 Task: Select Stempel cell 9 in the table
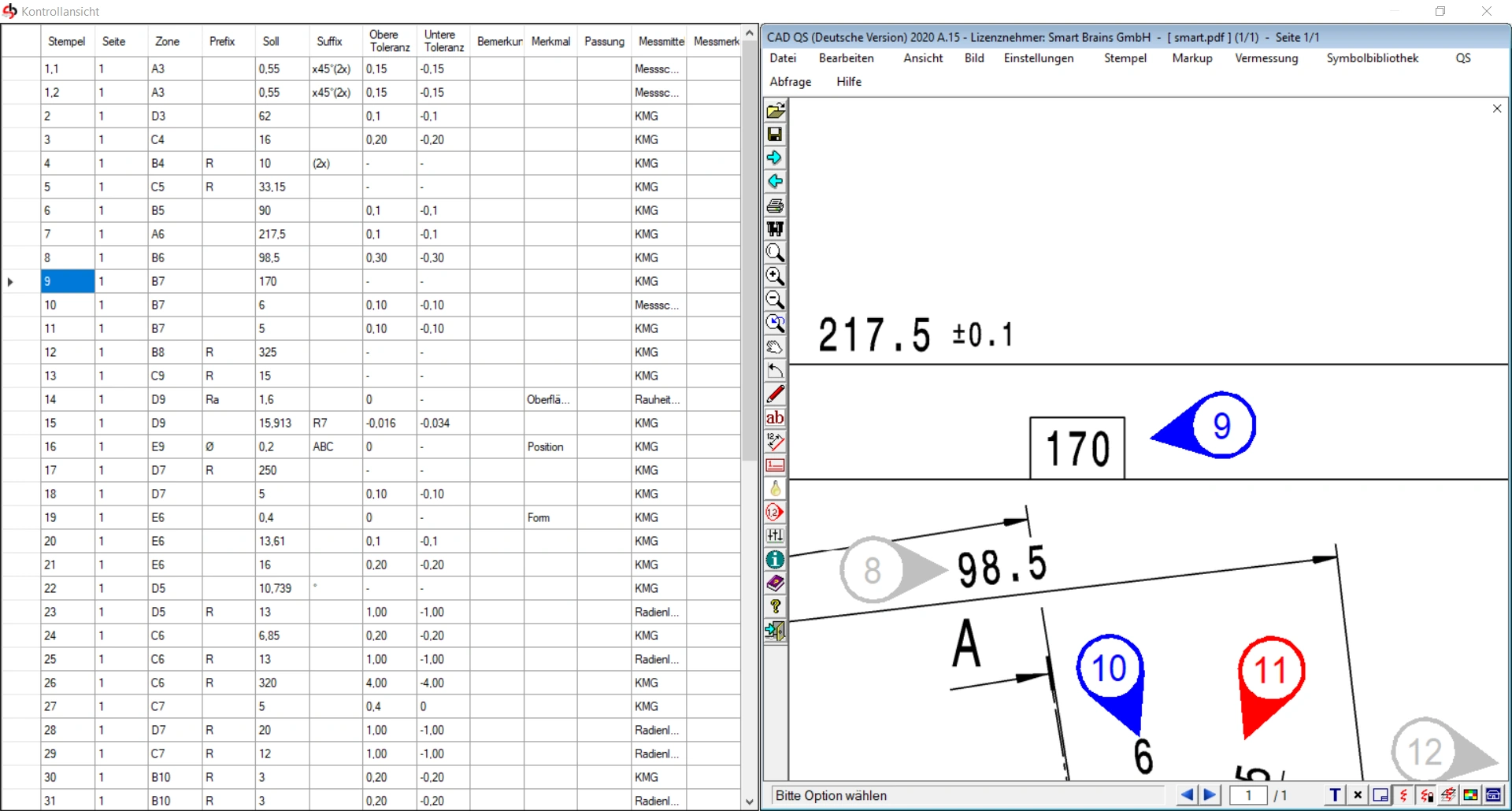(x=68, y=281)
